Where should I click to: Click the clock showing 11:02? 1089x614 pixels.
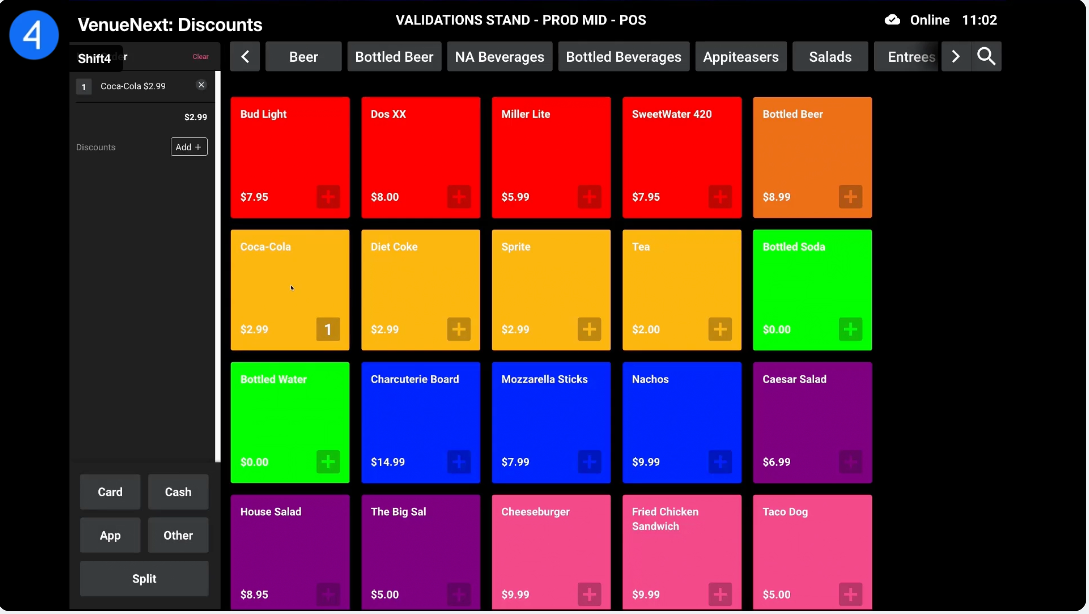(979, 20)
